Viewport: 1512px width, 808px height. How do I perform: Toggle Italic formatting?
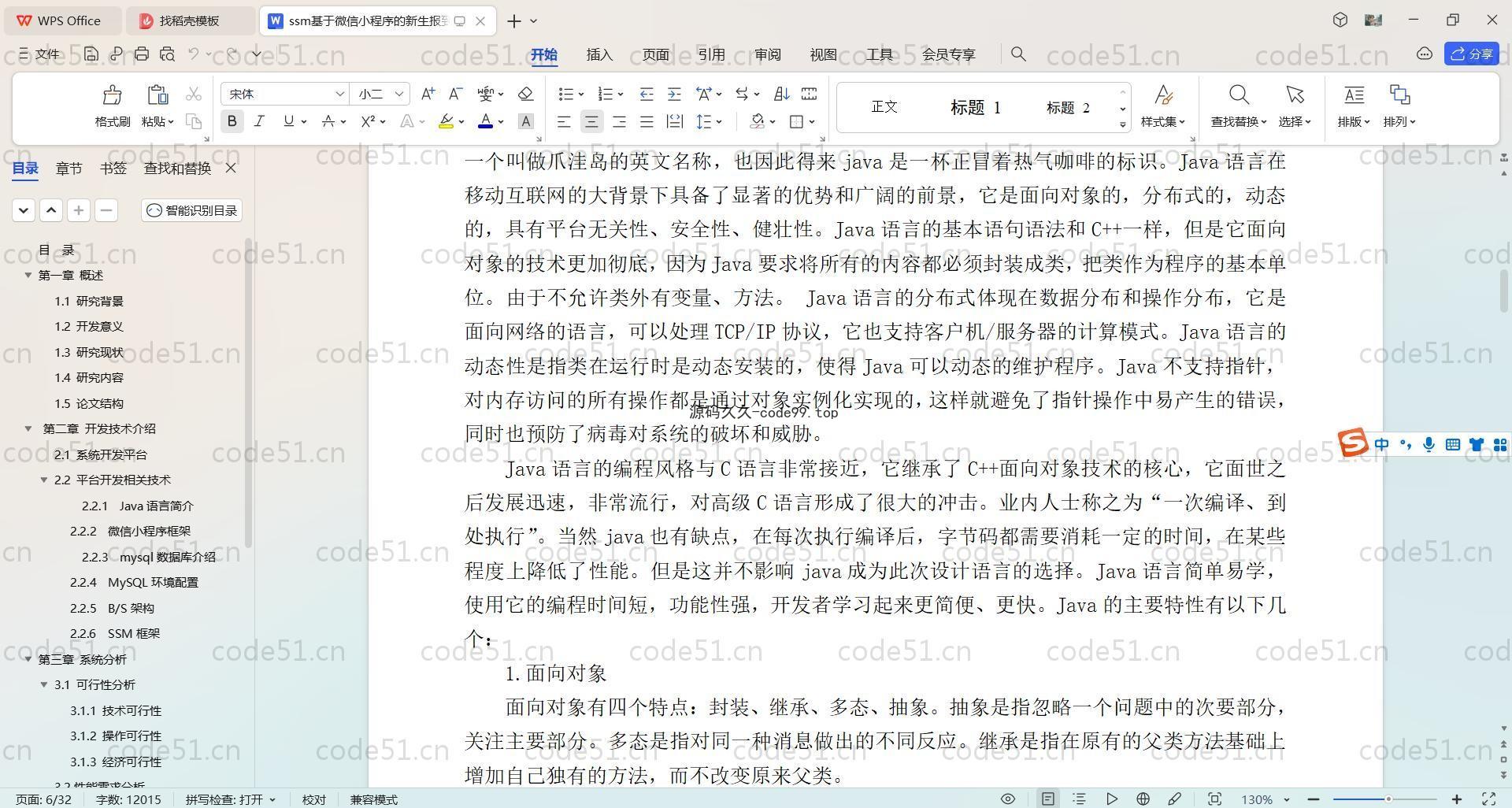pyautogui.click(x=259, y=121)
